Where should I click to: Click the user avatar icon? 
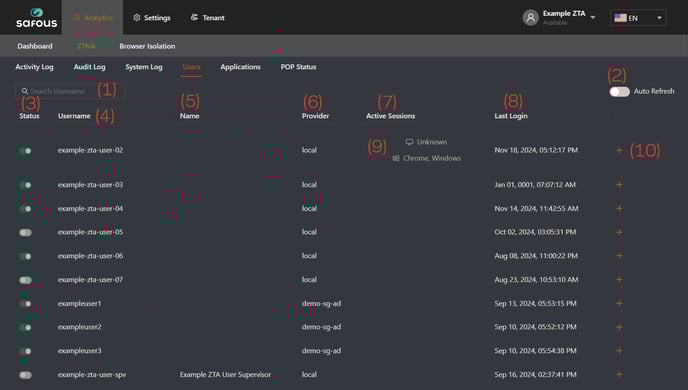530,18
